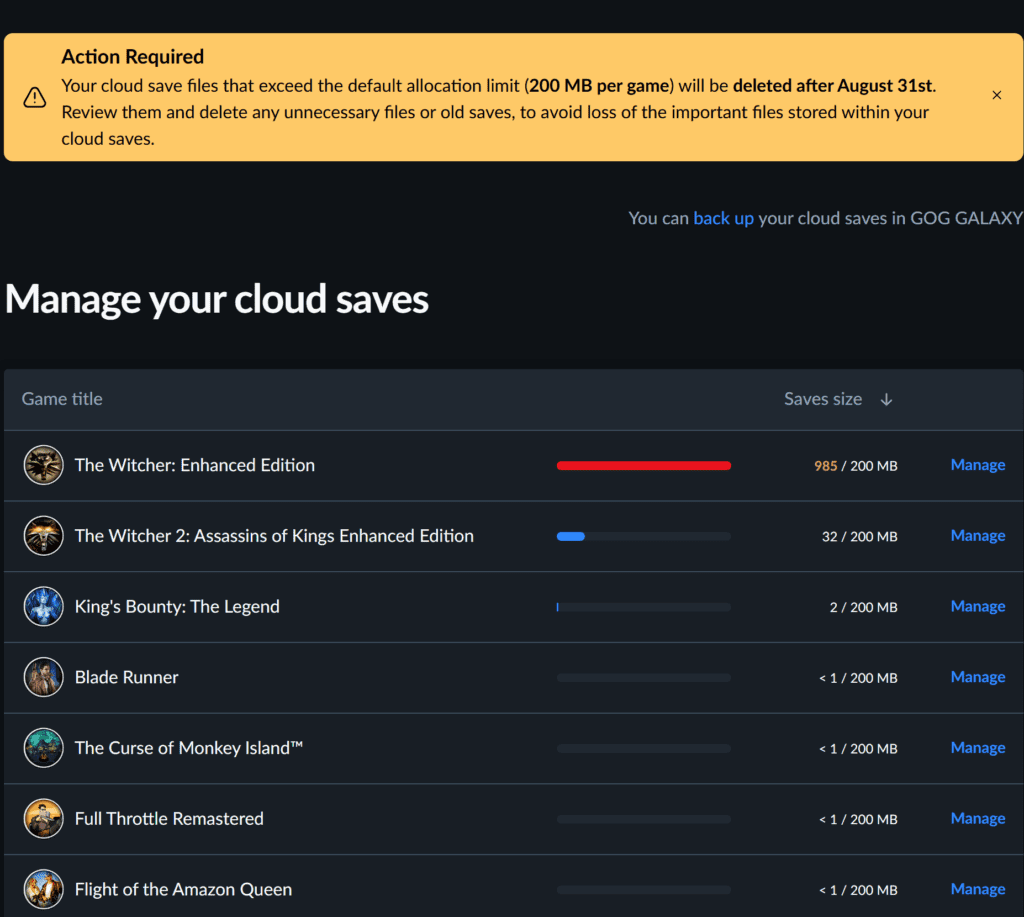Select 'Flight of the Amazon Queen' title

coord(184,889)
